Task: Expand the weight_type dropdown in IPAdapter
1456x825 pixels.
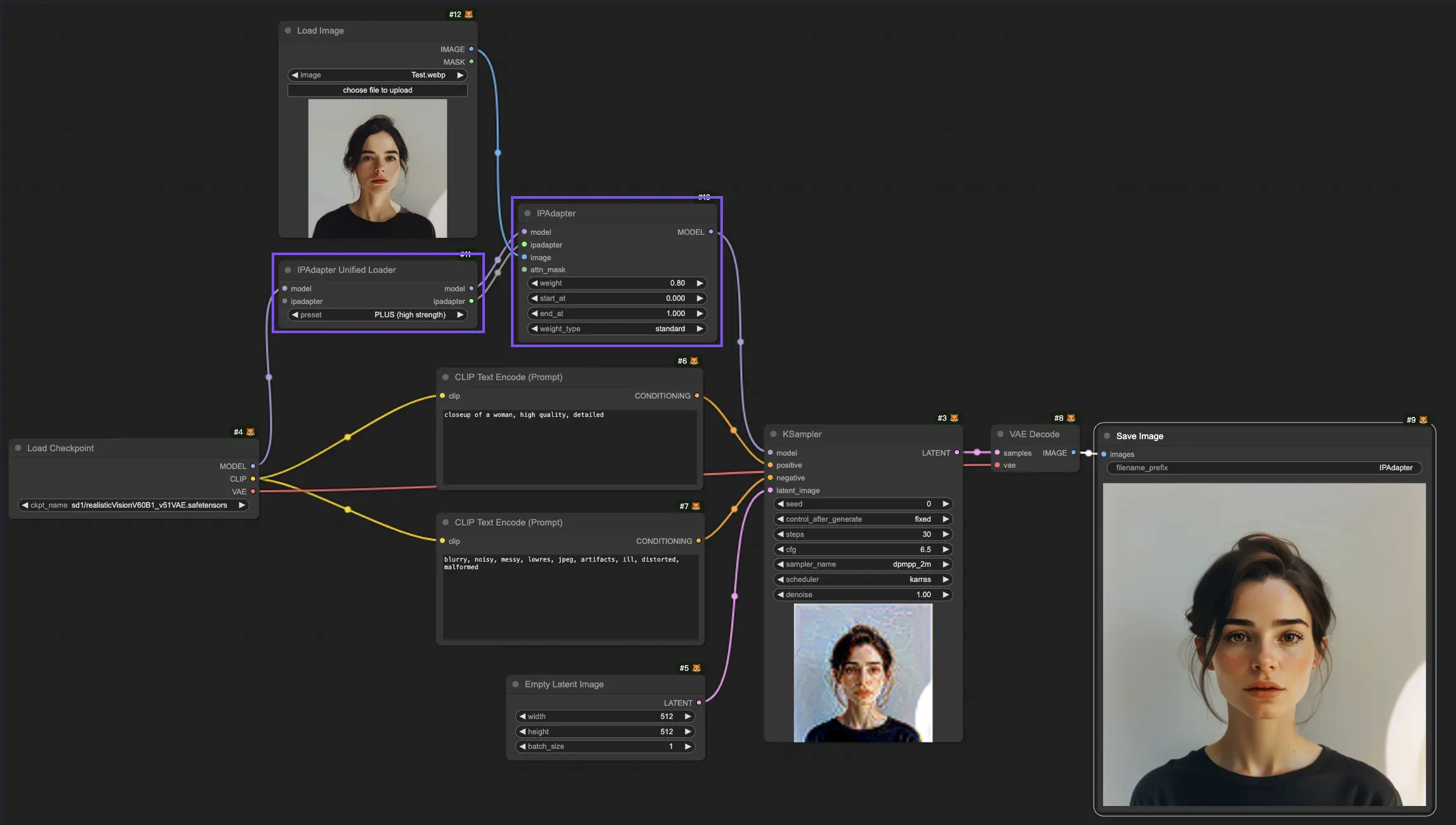Action: click(617, 328)
